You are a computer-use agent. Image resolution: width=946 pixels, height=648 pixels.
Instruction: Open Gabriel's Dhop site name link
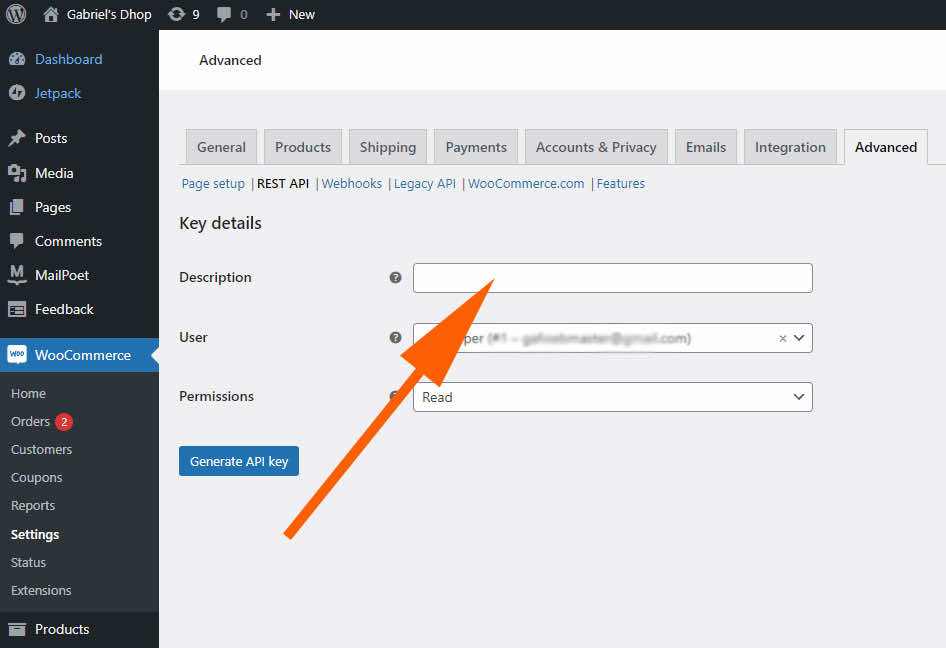click(x=109, y=14)
